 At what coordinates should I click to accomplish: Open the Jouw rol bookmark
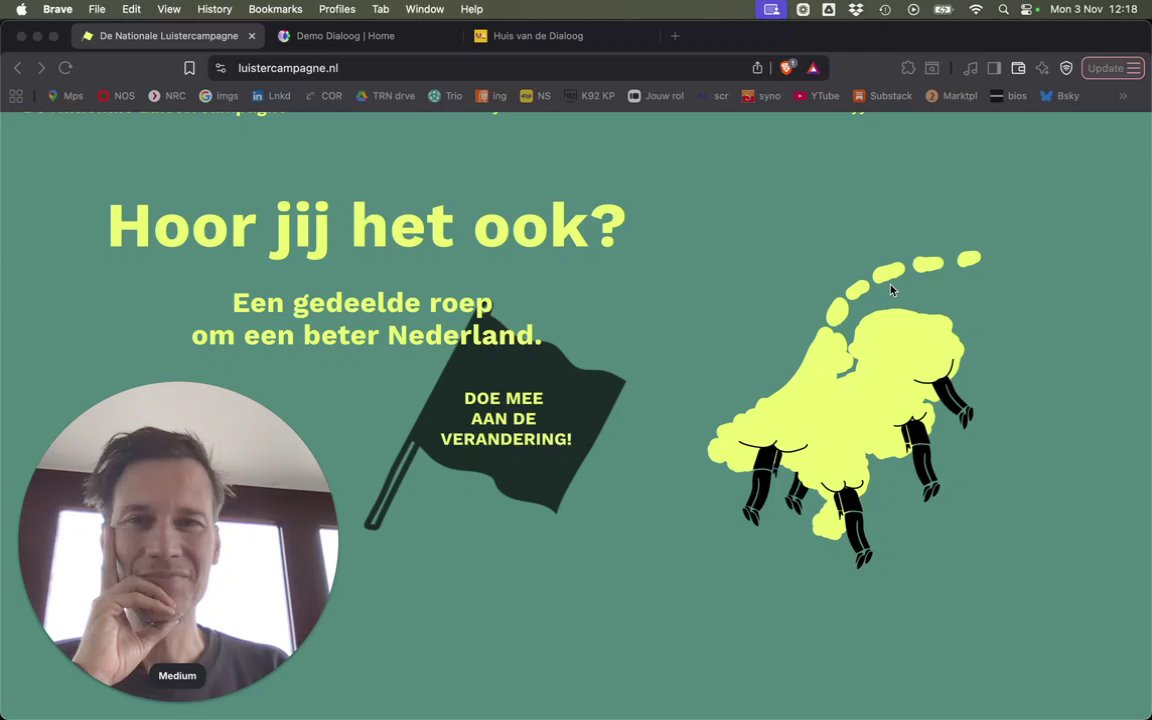pos(656,96)
